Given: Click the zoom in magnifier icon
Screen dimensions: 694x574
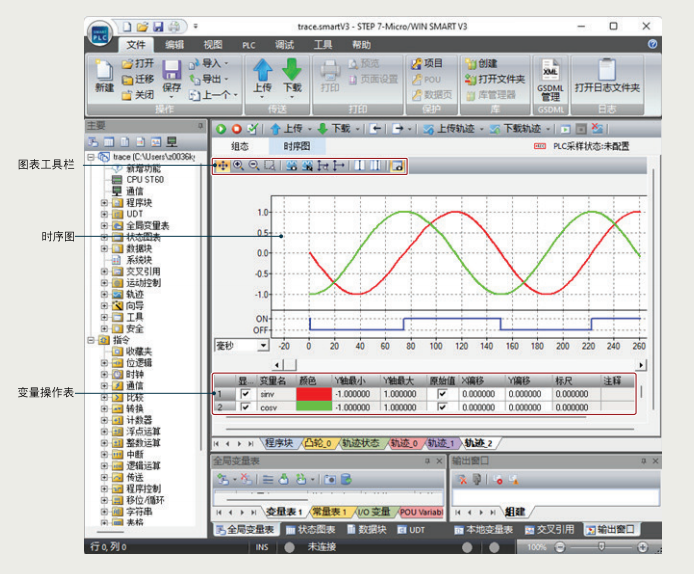Looking at the screenshot, I should [x=239, y=165].
